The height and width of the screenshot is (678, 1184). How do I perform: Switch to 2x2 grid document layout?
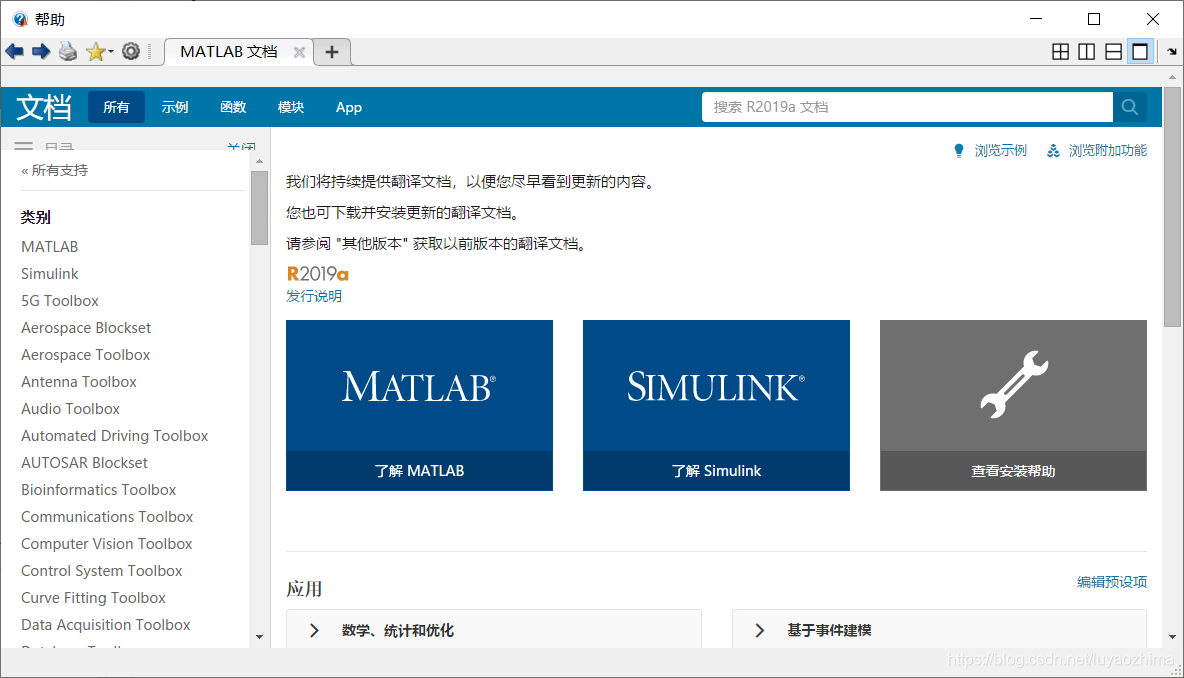click(1060, 51)
